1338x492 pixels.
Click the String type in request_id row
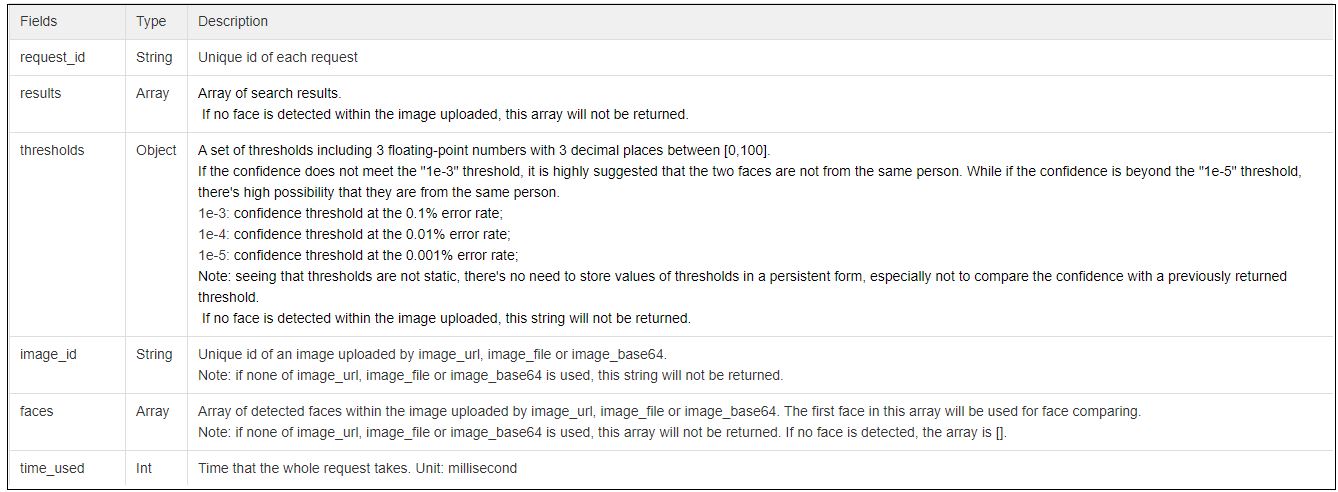pyautogui.click(x=154, y=57)
